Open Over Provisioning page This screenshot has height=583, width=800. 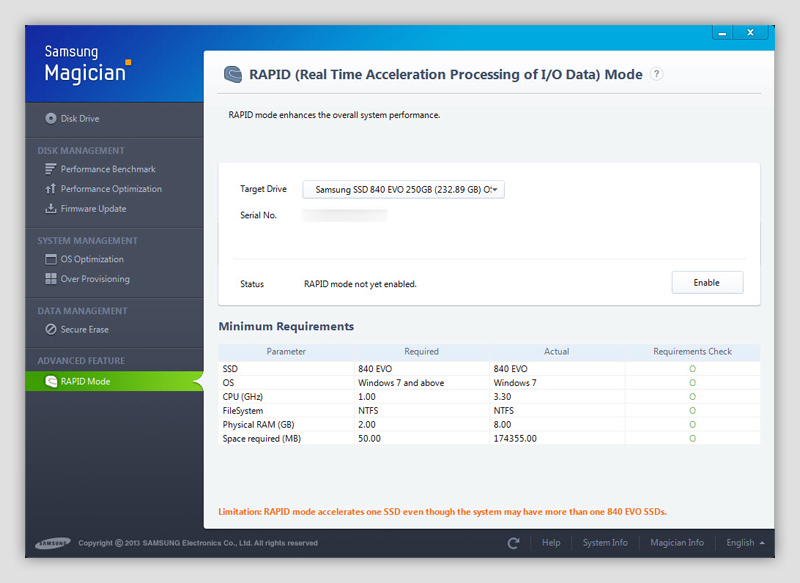95,279
